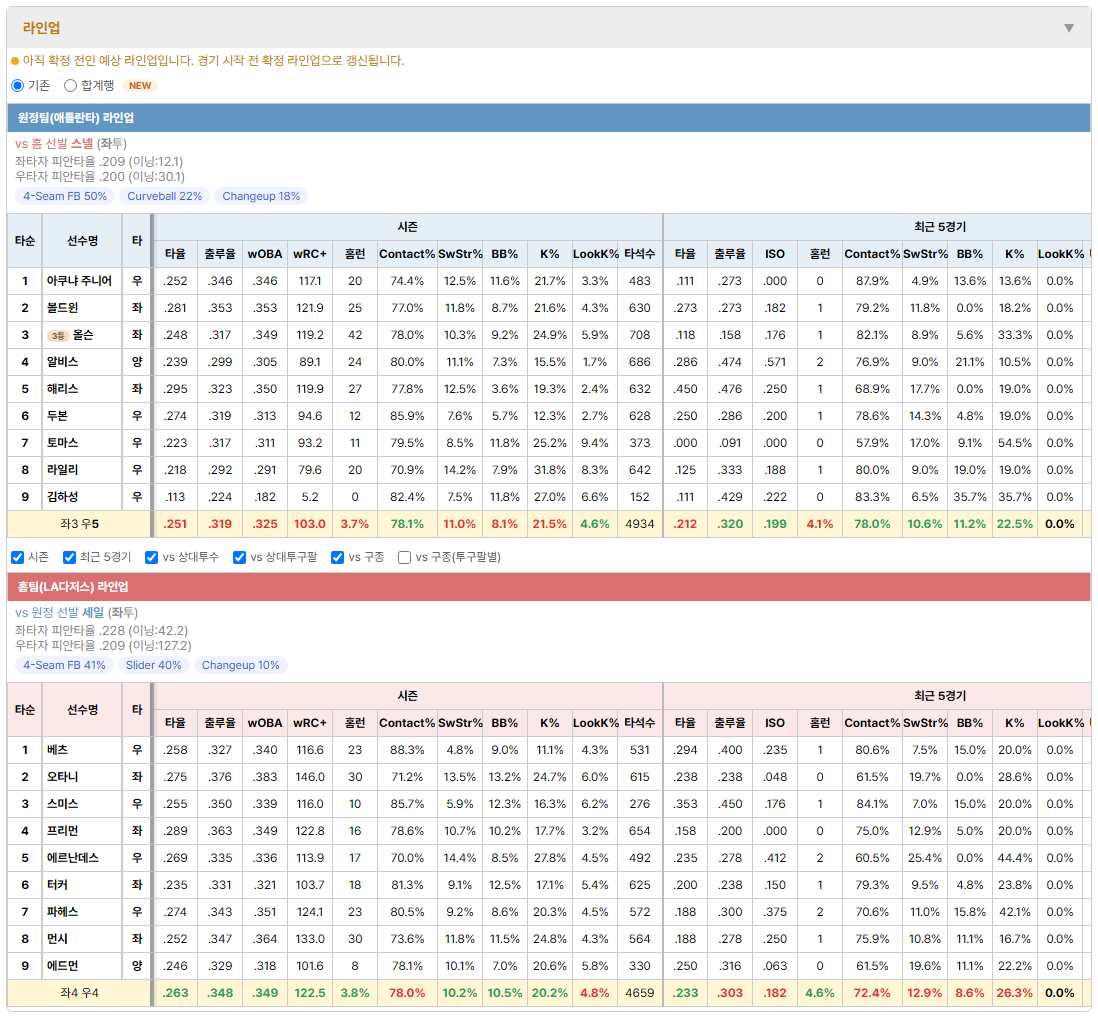1098x1018 pixels.
Task: Open home starter 스넬 pitcher link
Action: coord(82,144)
